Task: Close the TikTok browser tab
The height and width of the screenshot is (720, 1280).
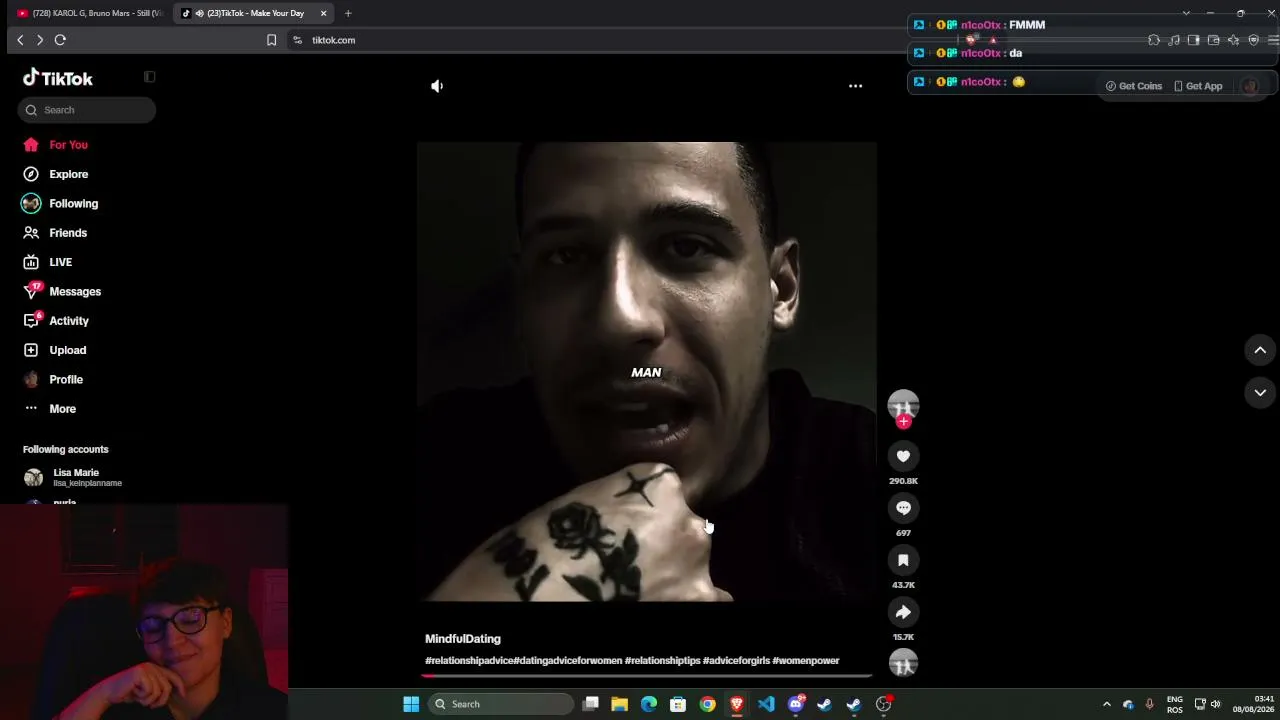Action: tap(323, 13)
